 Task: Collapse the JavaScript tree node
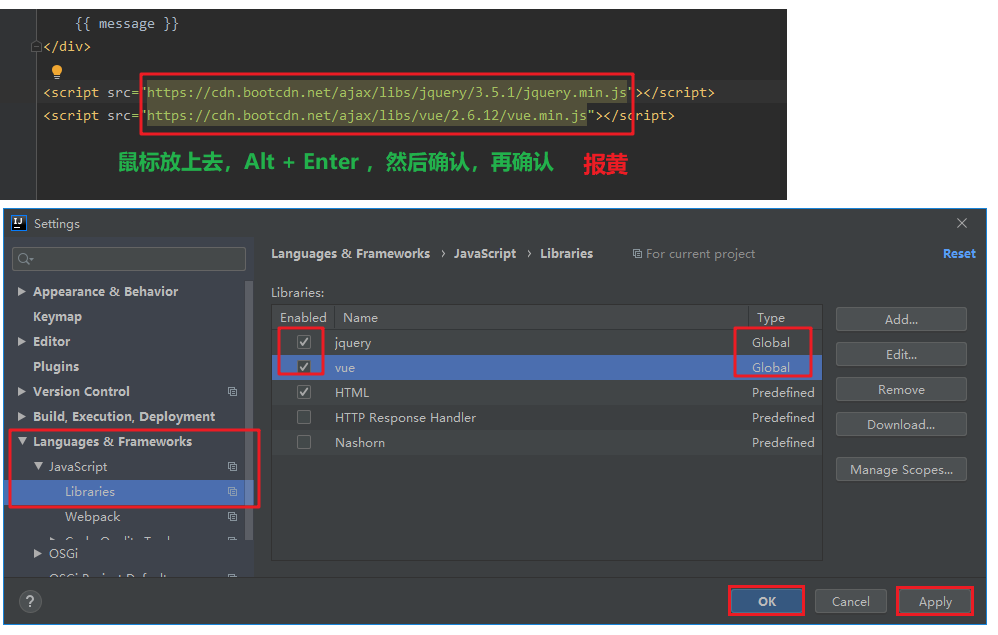38,466
